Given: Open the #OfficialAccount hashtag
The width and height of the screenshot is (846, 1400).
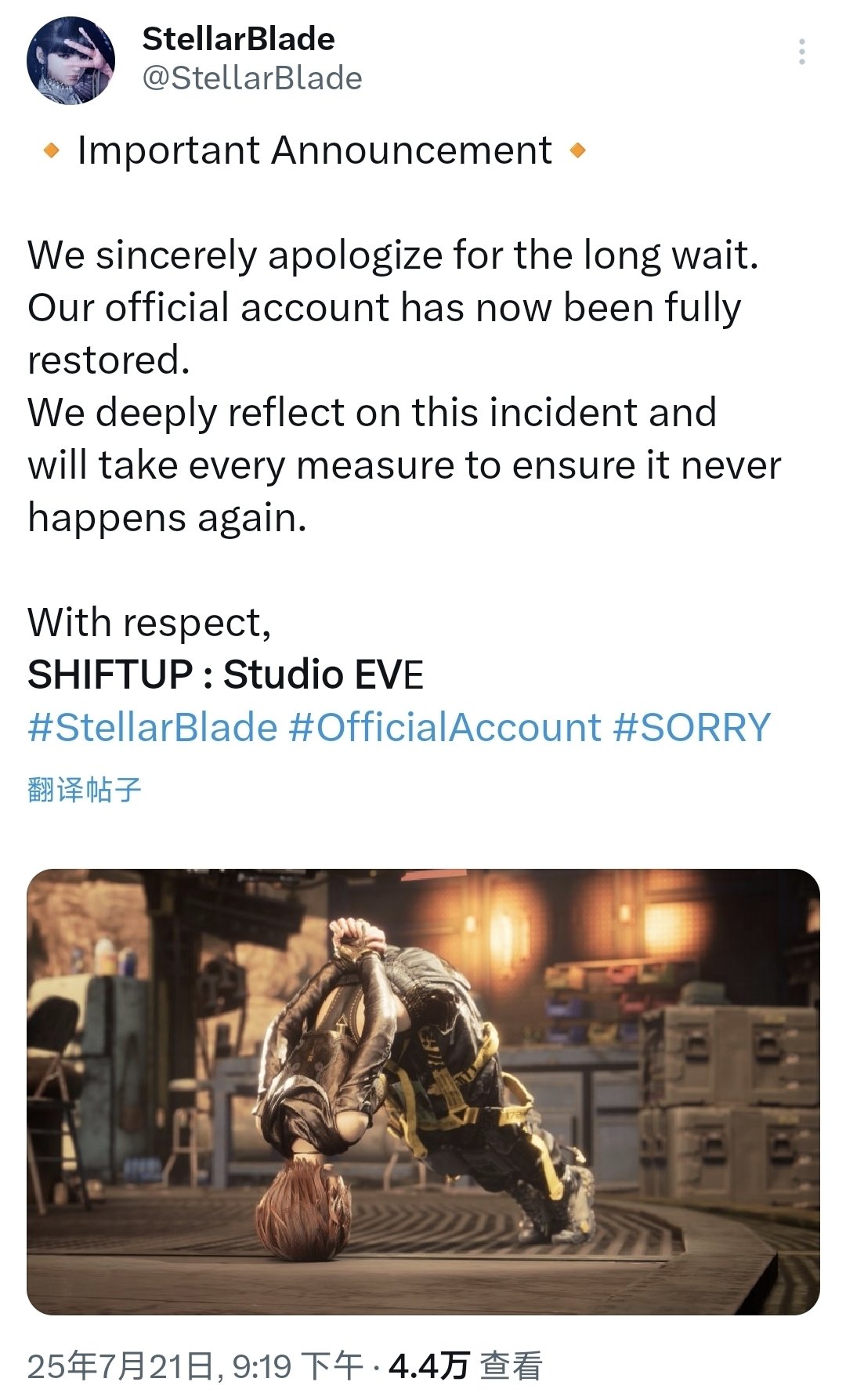Looking at the screenshot, I should pyautogui.click(x=445, y=727).
